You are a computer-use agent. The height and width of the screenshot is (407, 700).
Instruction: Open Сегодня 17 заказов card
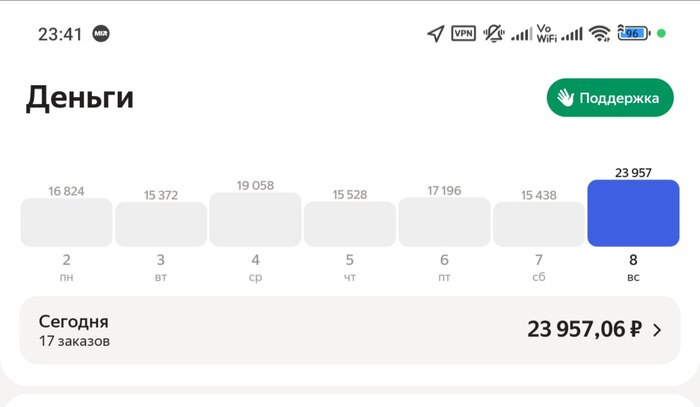pos(350,330)
